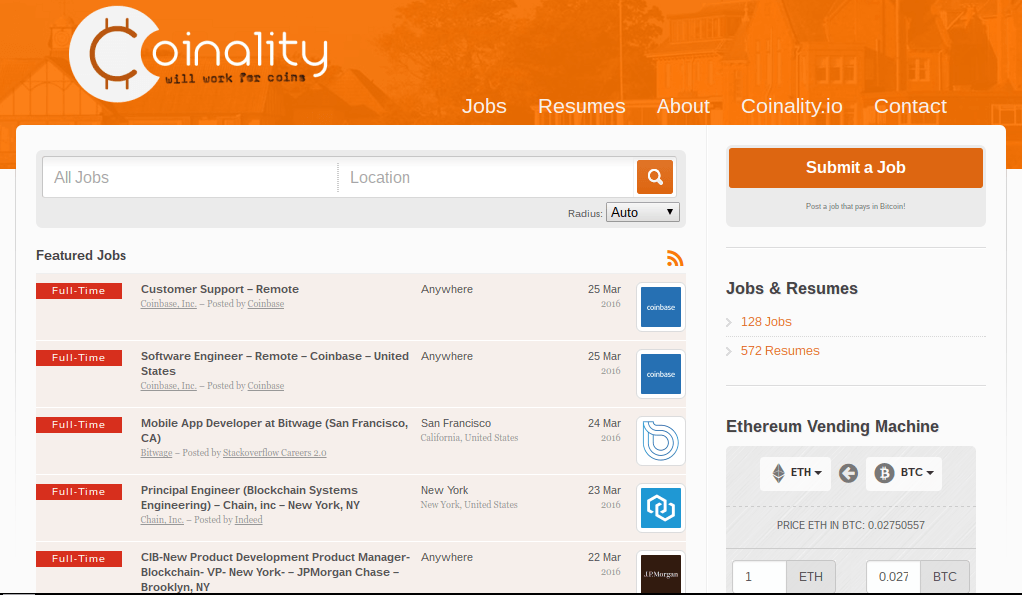Switch to the Resumes section
This screenshot has height=595, width=1022.
tap(581, 106)
